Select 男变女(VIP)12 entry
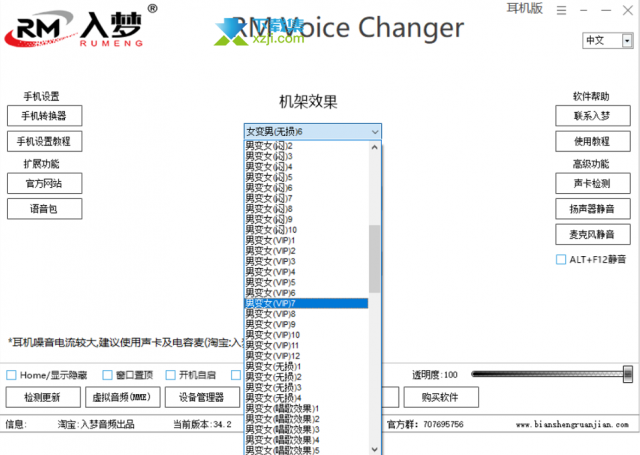 click(306, 356)
